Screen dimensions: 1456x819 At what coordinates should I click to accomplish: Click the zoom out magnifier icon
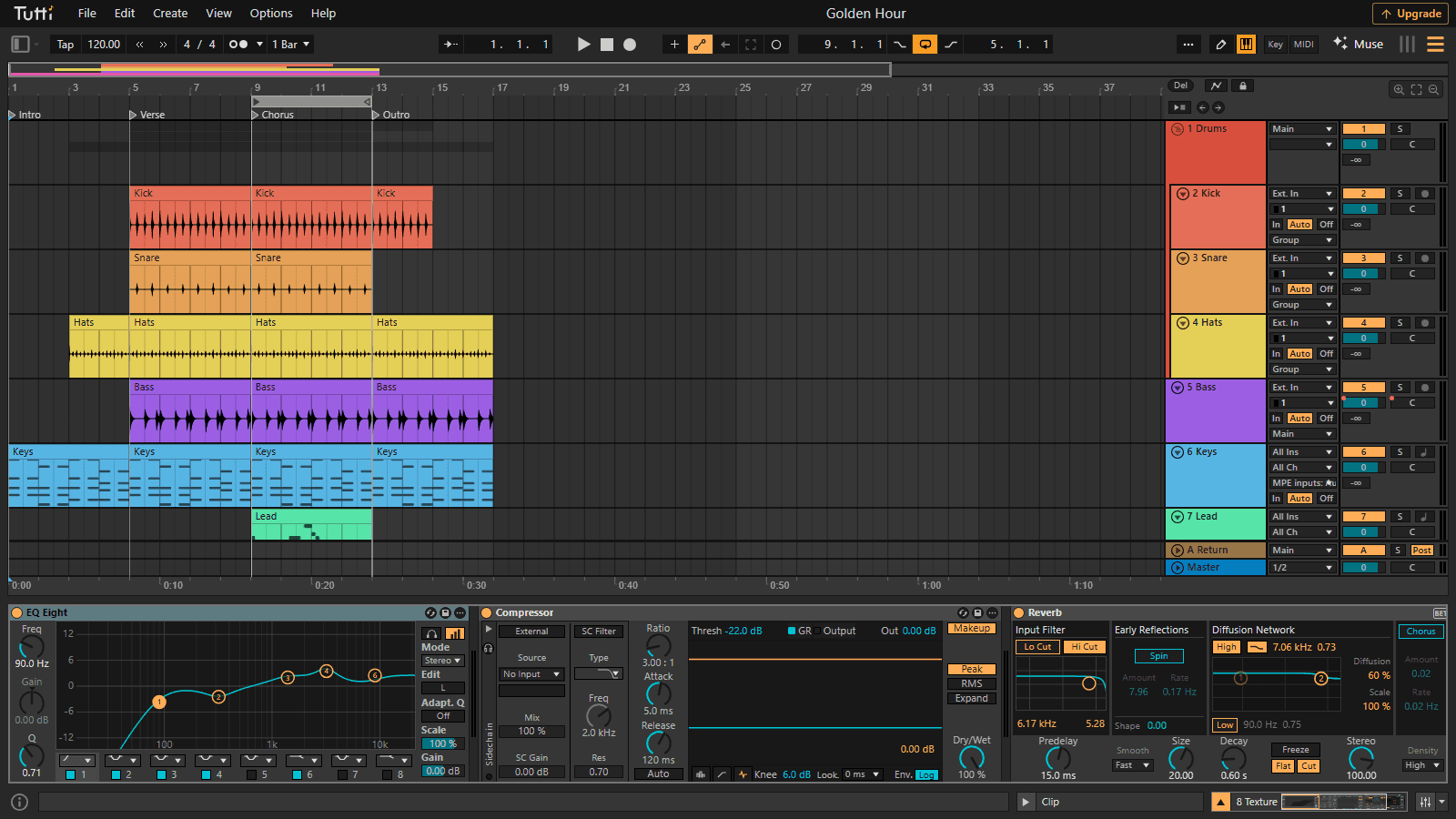click(1433, 89)
